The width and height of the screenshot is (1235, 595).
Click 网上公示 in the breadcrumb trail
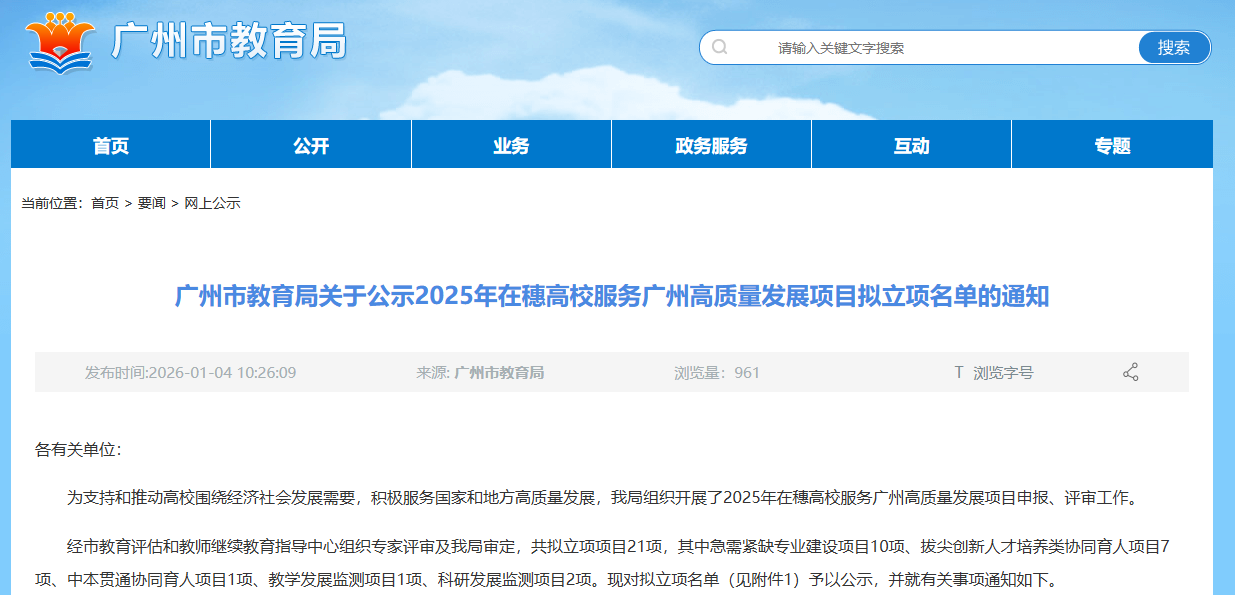pos(212,203)
